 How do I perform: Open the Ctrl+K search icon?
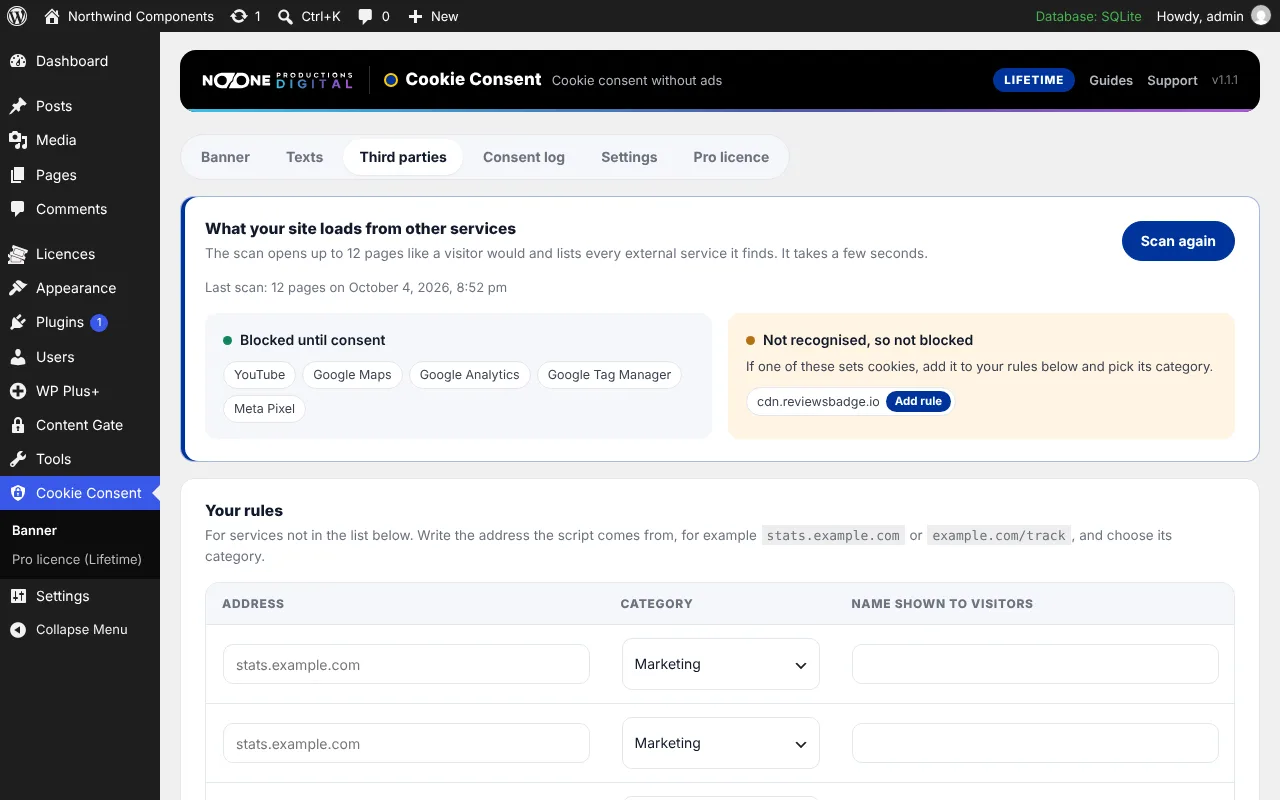[285, 16]
